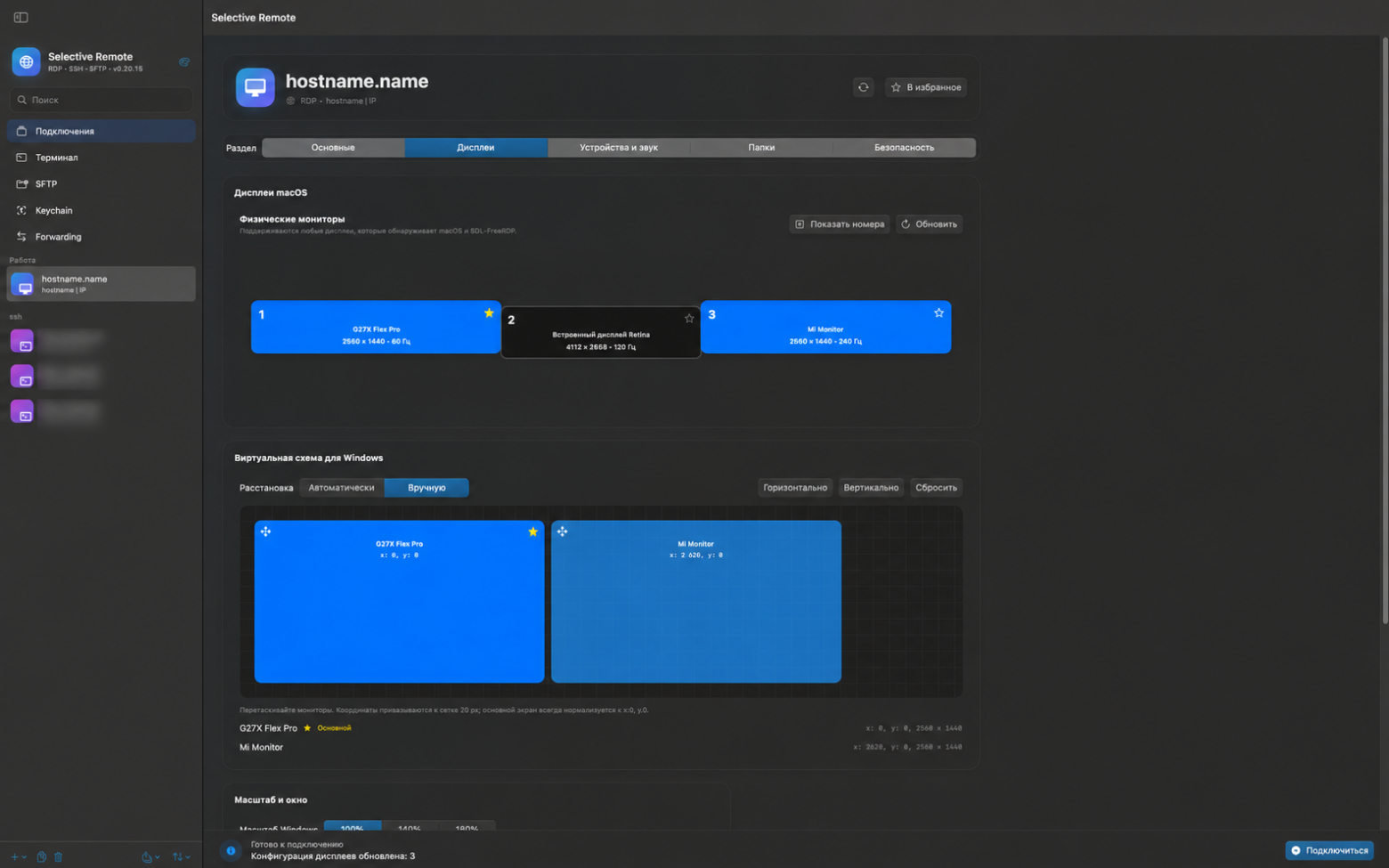Open Forwarding in the sidebar

coord(101,237)
